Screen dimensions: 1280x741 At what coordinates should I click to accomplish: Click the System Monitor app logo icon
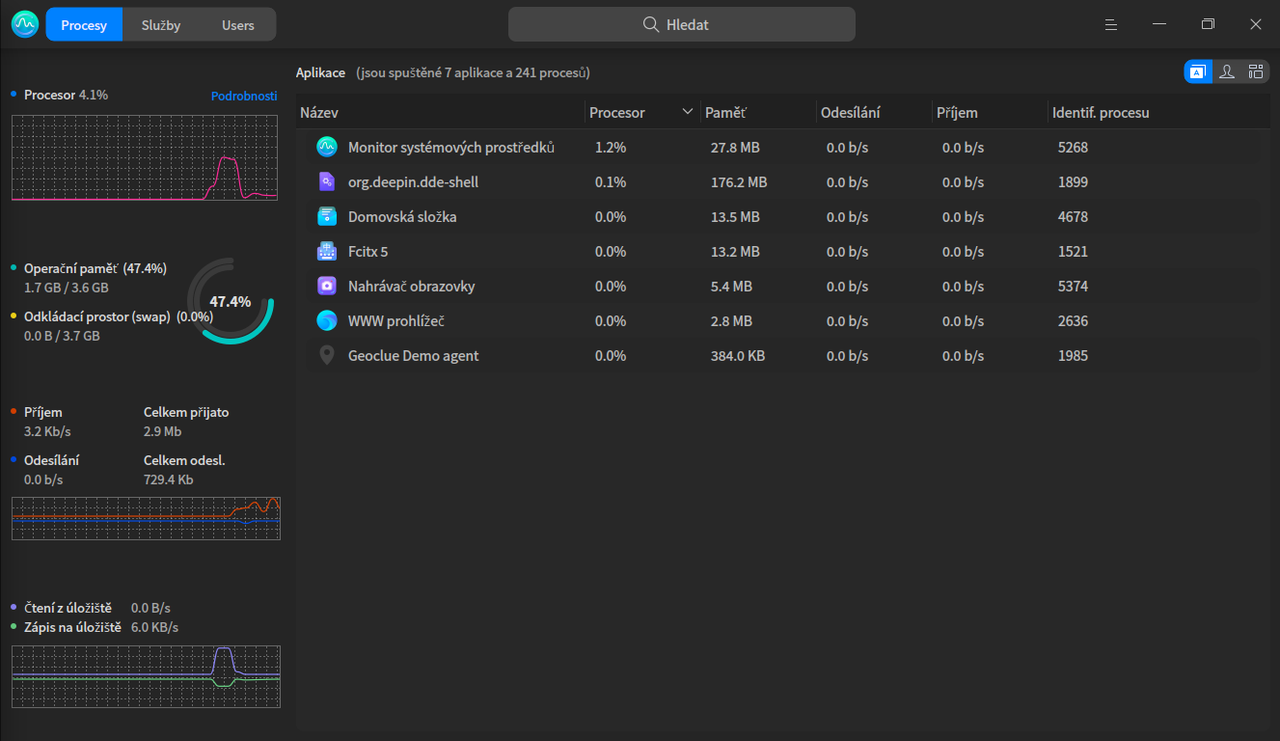pos(25,24)
